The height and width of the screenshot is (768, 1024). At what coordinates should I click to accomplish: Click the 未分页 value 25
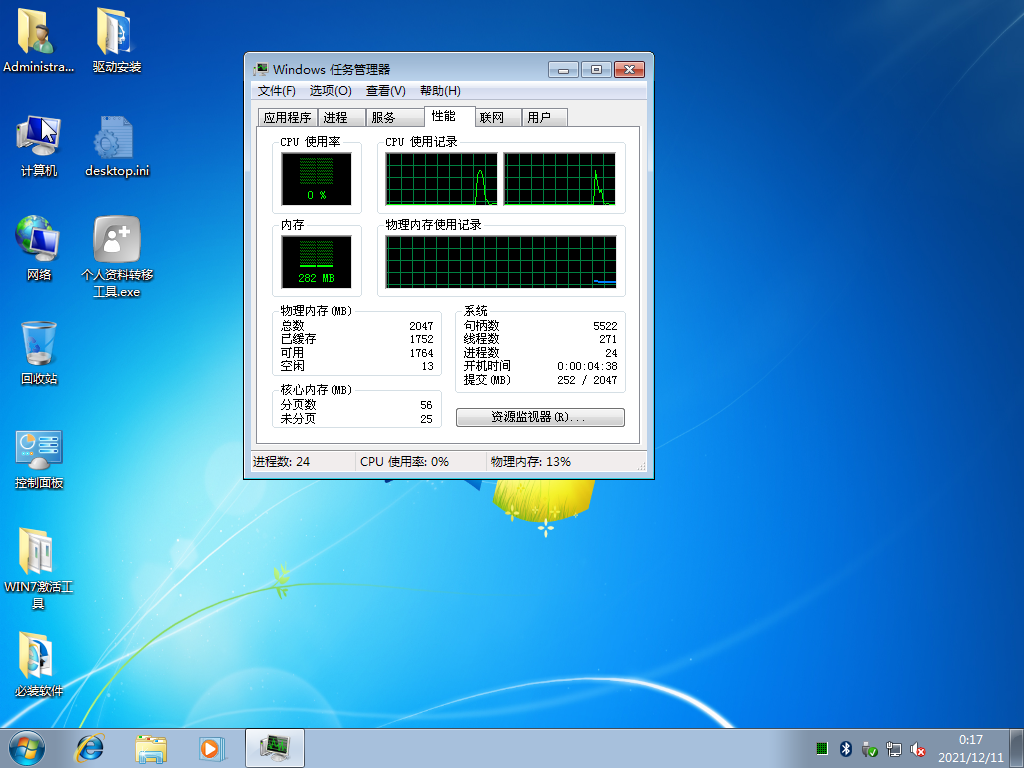(x=426, y=419)
